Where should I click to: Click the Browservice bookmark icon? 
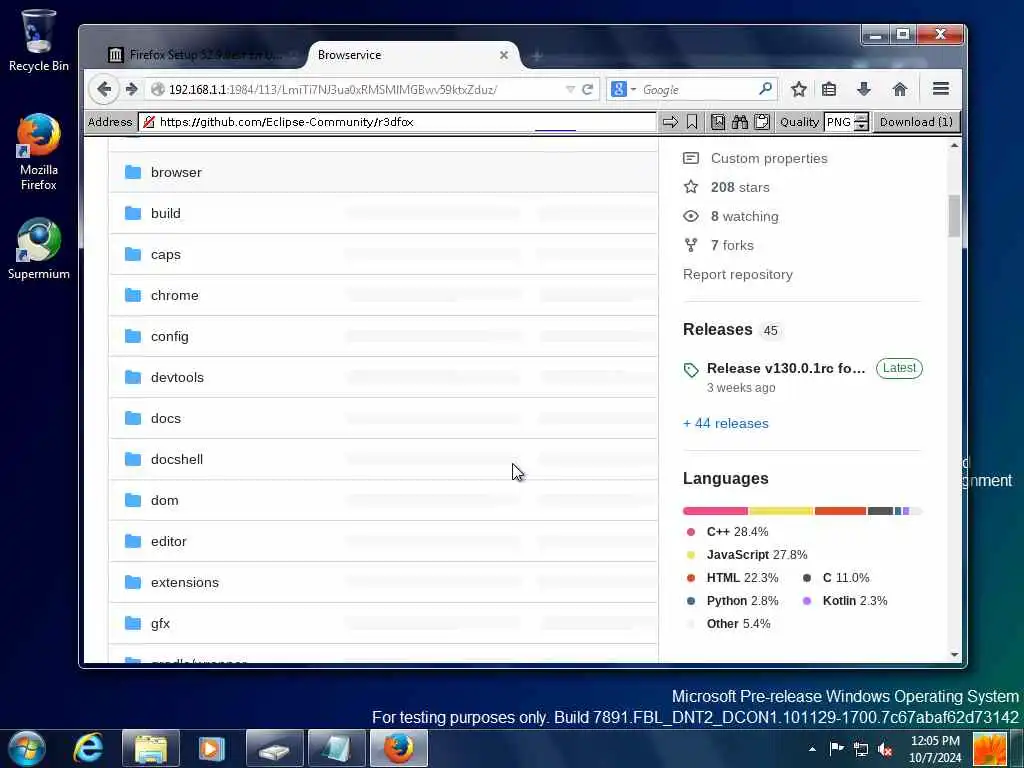[x=692, y=121]
